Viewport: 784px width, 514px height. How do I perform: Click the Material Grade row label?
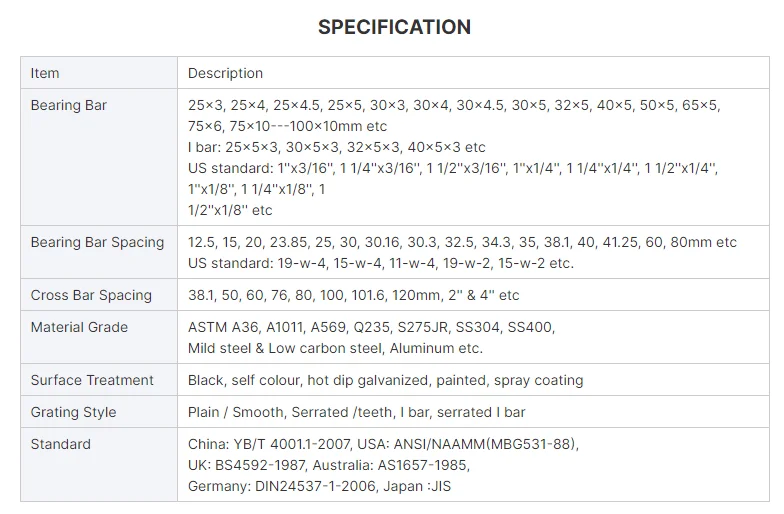point(79,327)
